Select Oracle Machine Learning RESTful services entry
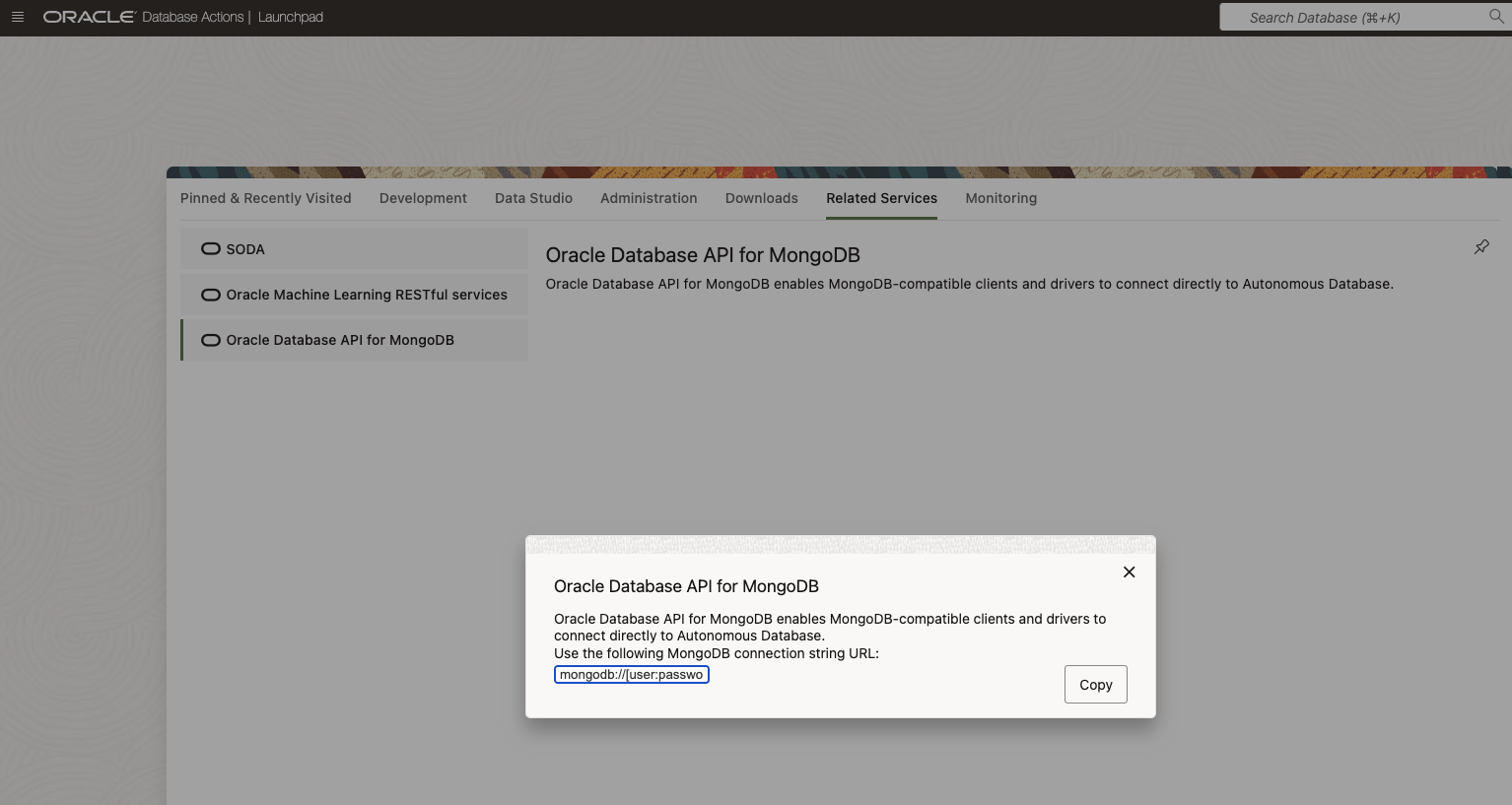The width and height of the screenshot is (1512, 805). click(367, 294)
